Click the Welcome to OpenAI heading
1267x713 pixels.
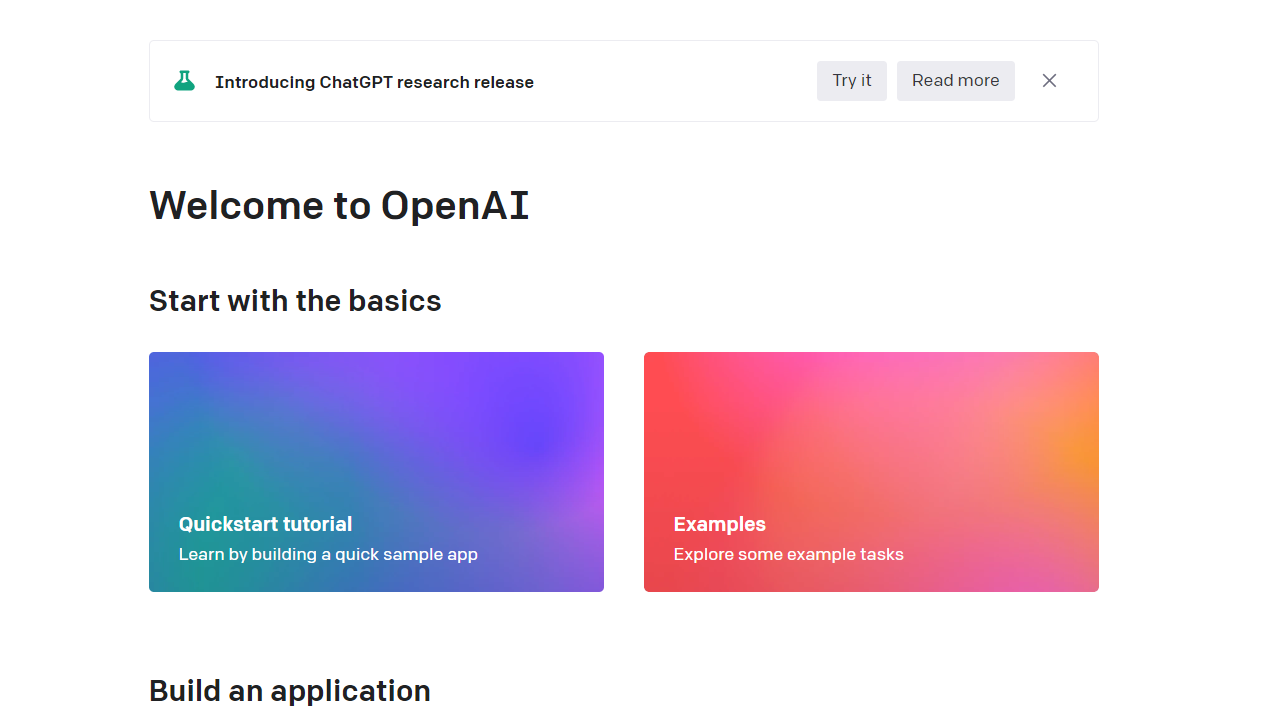(x=339, y=206)
